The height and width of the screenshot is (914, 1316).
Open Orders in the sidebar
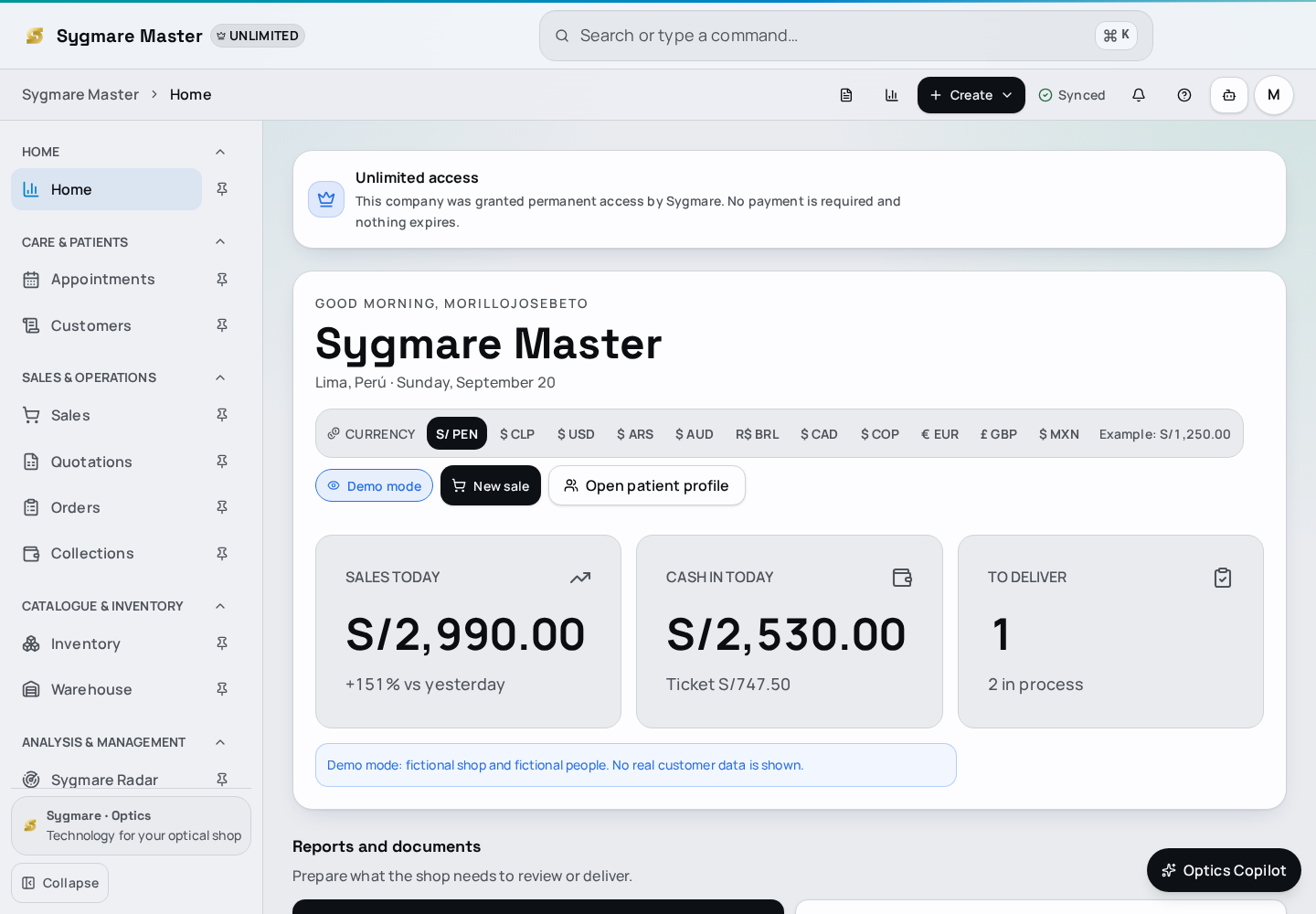pyautogui.click(x=106, y=507)
